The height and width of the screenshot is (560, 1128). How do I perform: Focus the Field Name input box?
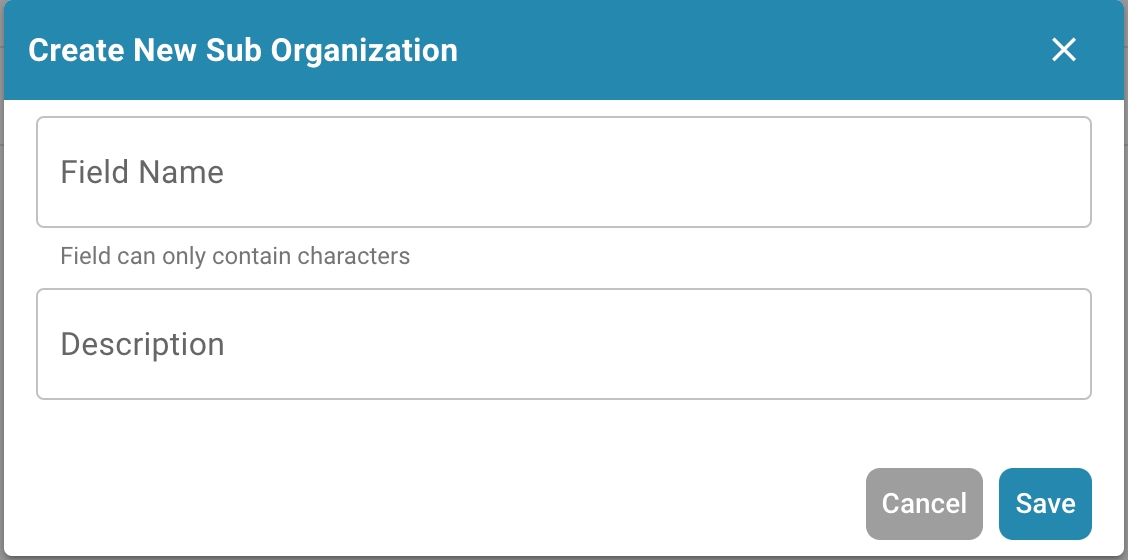pyautogui.click(x=563, y=172)
